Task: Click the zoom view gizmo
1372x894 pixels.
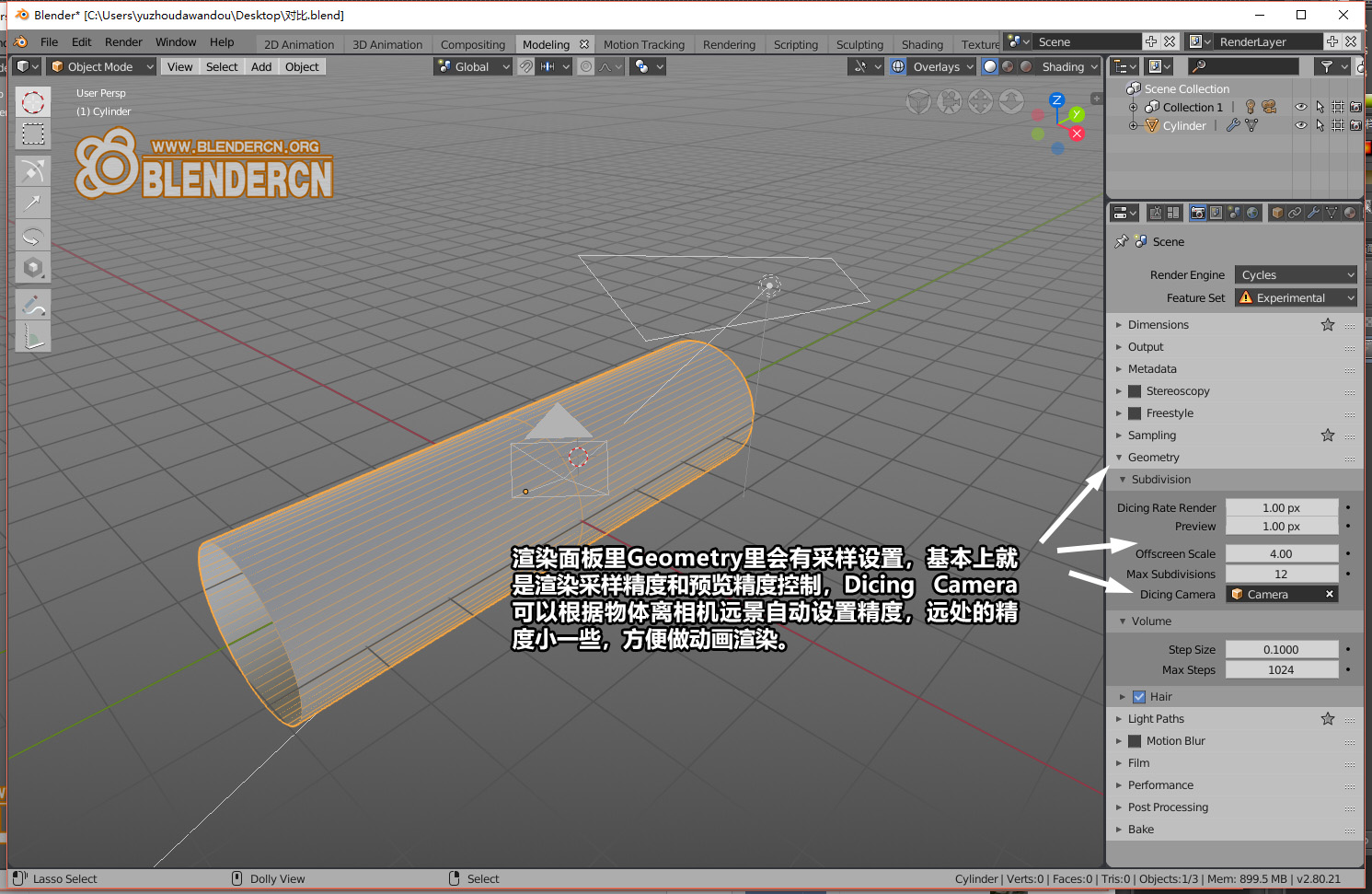Action: (x=1011, y=101)
